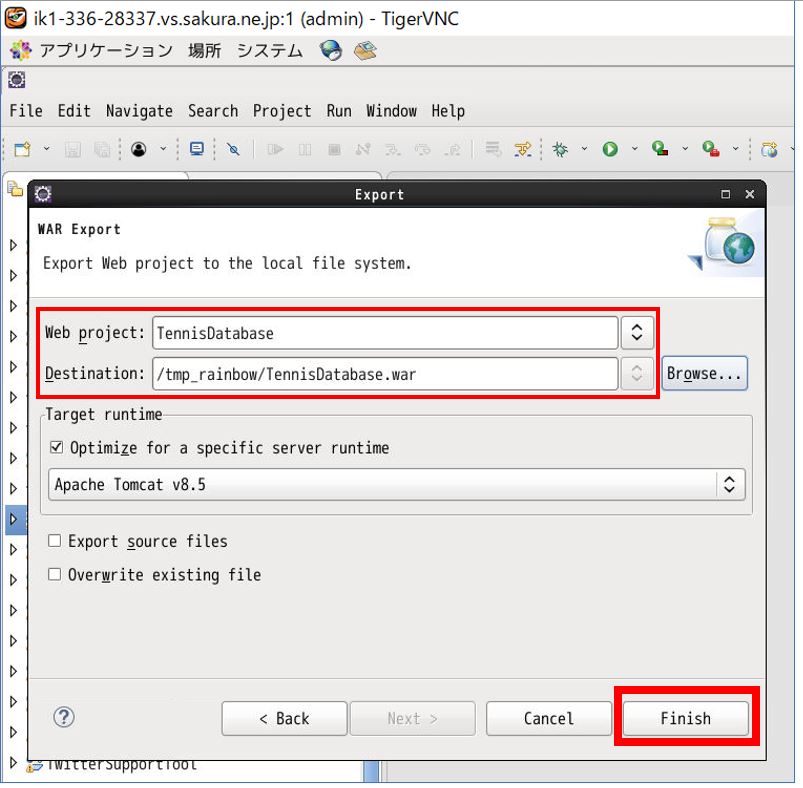The width and height of the screenshot is (803, 788).
Task: Click the help question mark icon
Action: pos(64,718)
